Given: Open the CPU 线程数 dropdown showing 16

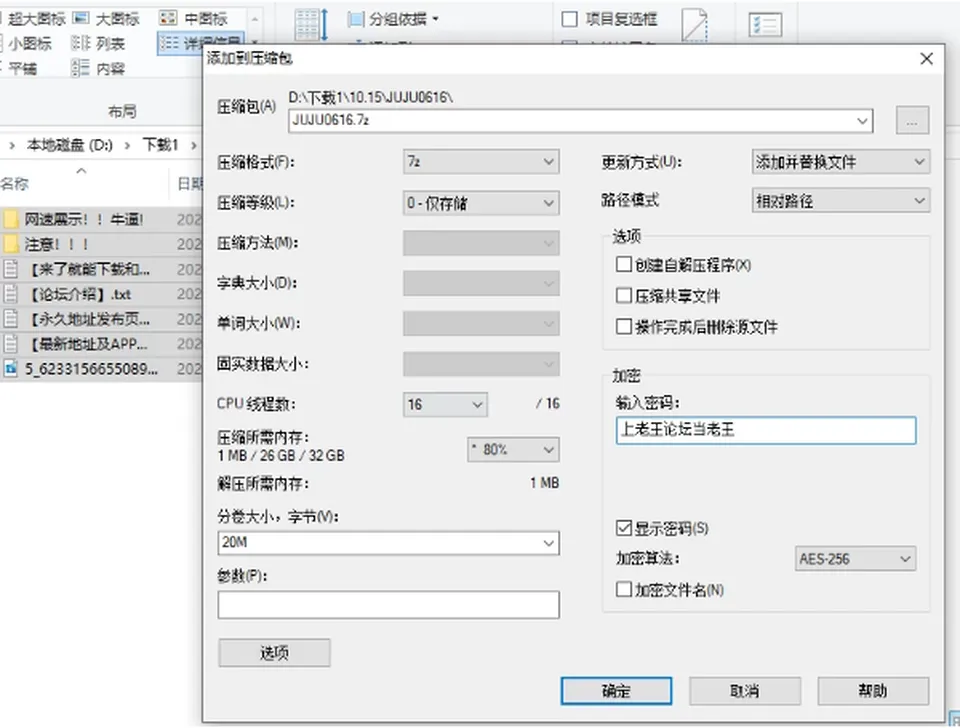Looking at the screenshot, I should [x=445, y=405].
